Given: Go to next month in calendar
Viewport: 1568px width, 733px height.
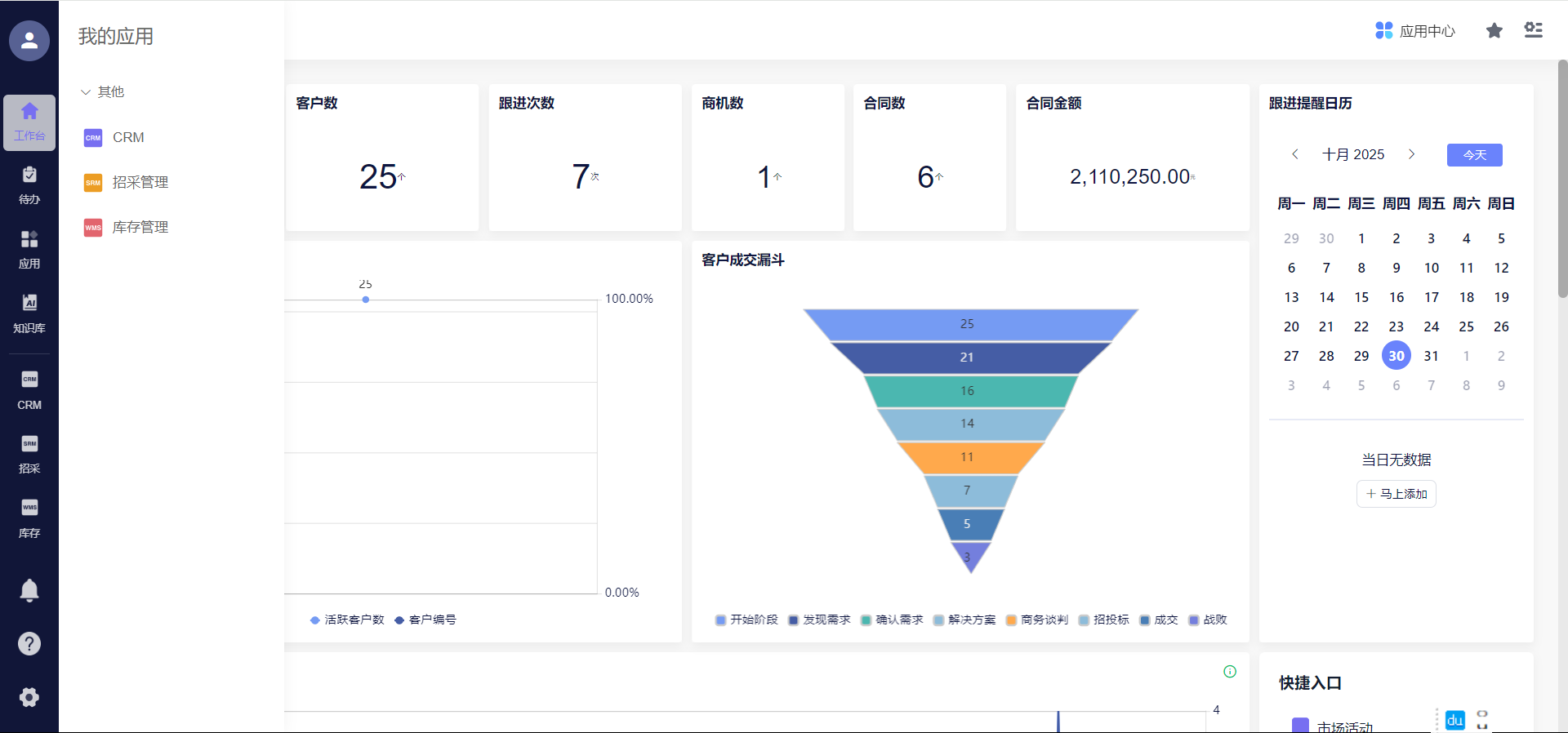Looking at the screenshot, I should (x=1411, y=154).
